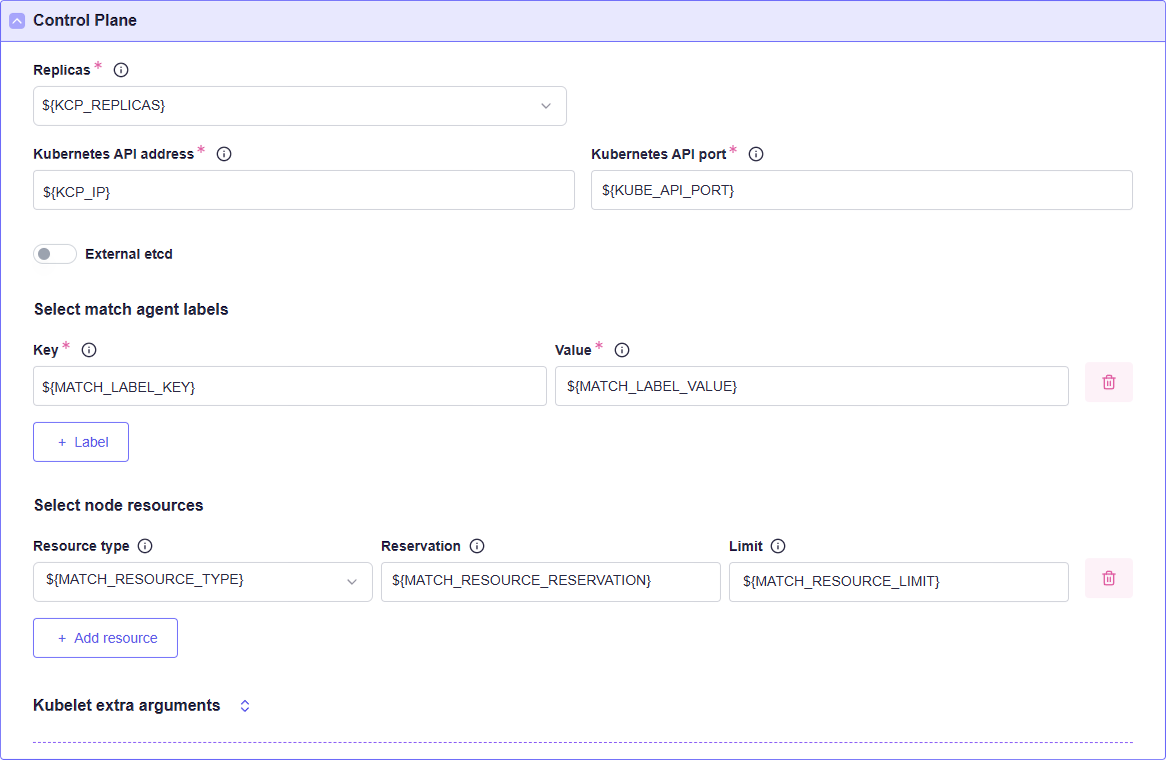This screenshot has width=1166, height=760.
Task: Delete the match agent label row
Action: 1108,382
